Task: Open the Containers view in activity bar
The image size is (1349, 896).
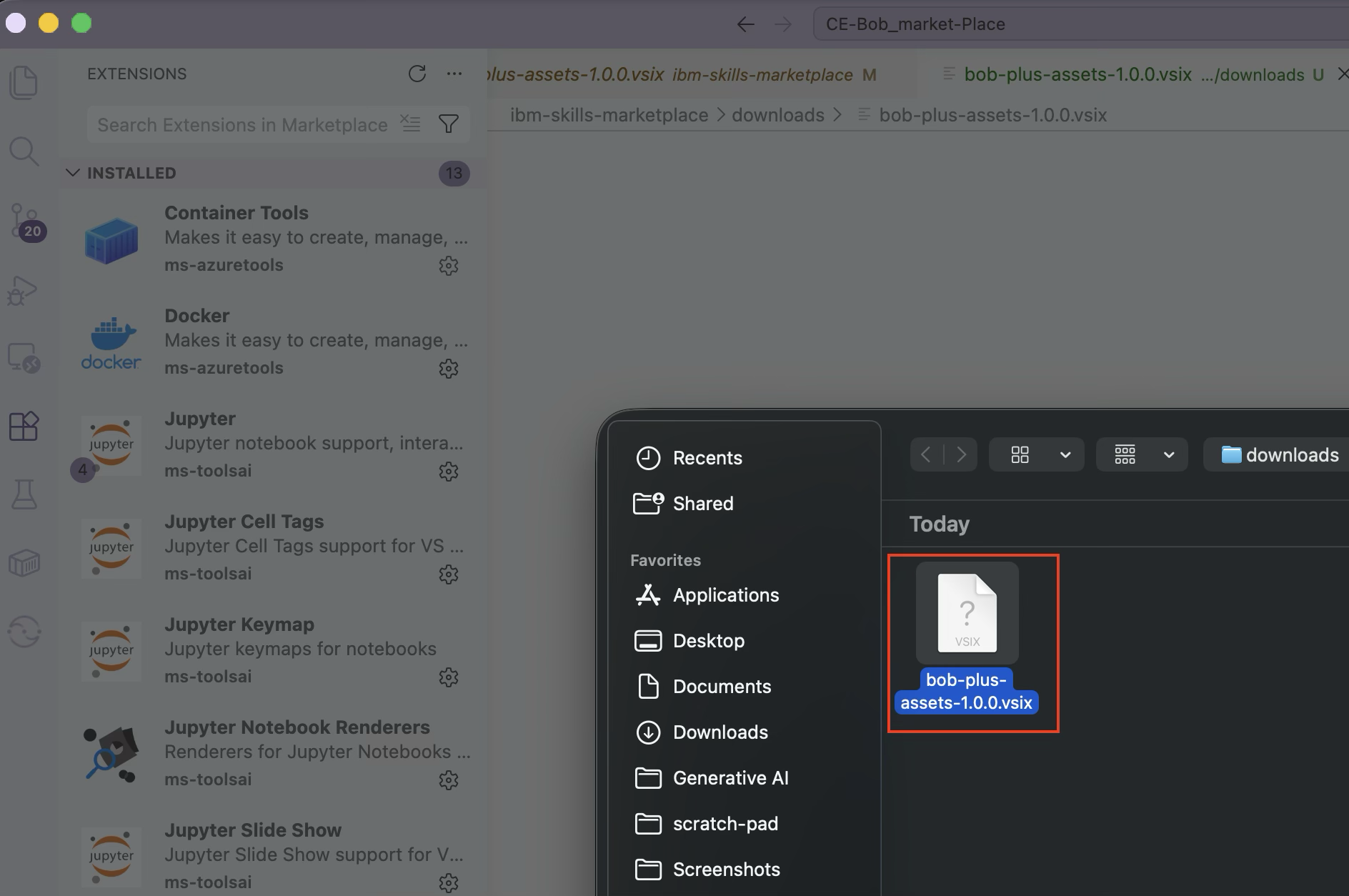Action: 24,562
